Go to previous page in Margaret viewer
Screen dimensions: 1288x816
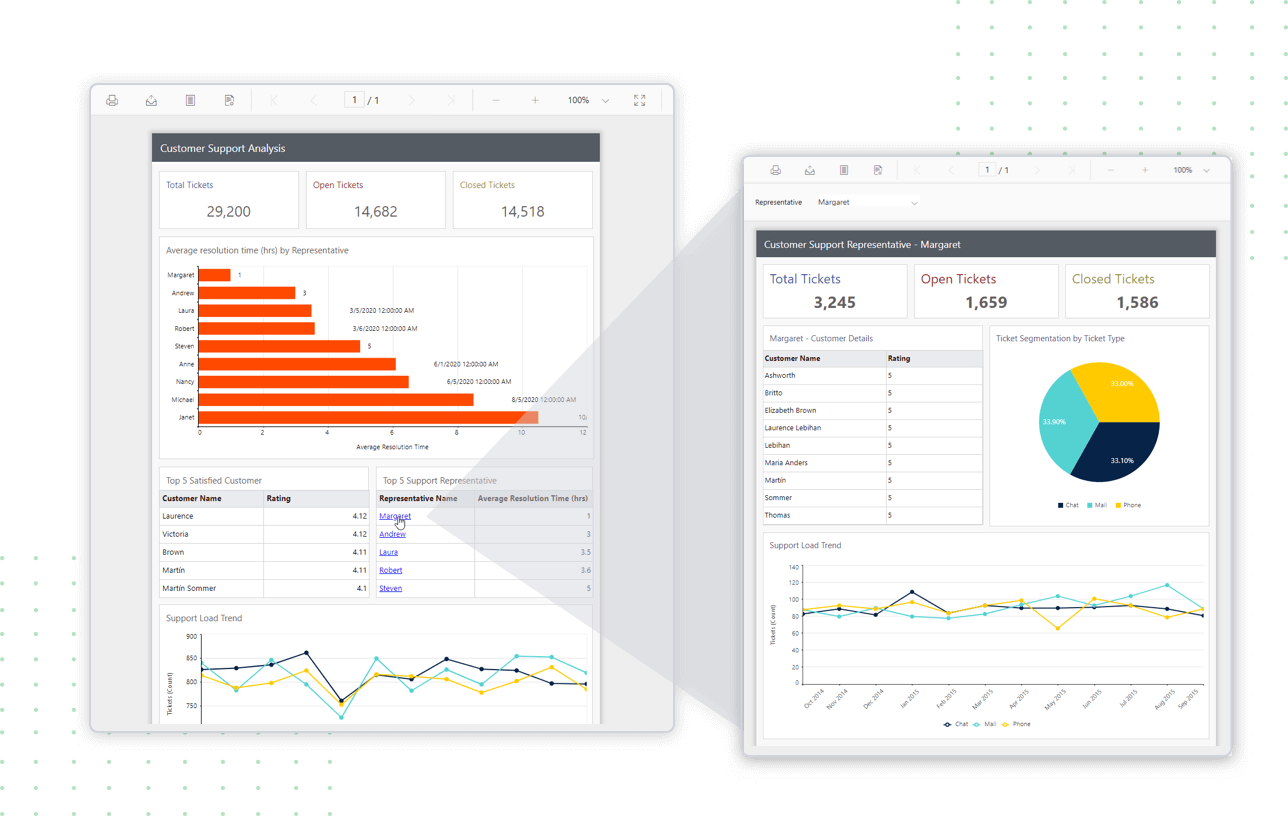coord(951,170)
